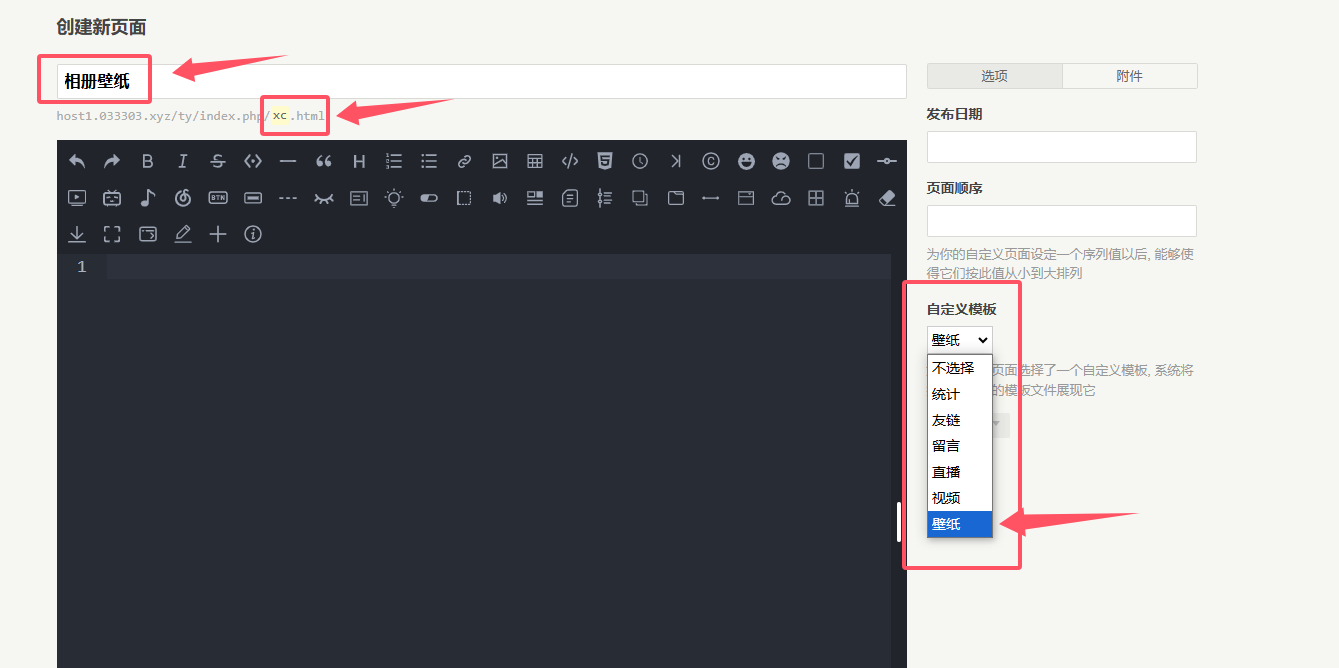Viewport: 1339px width, 668px height.
Task: Open the 自定义模板 template dropdown
Action: click(x=958, y=339)
